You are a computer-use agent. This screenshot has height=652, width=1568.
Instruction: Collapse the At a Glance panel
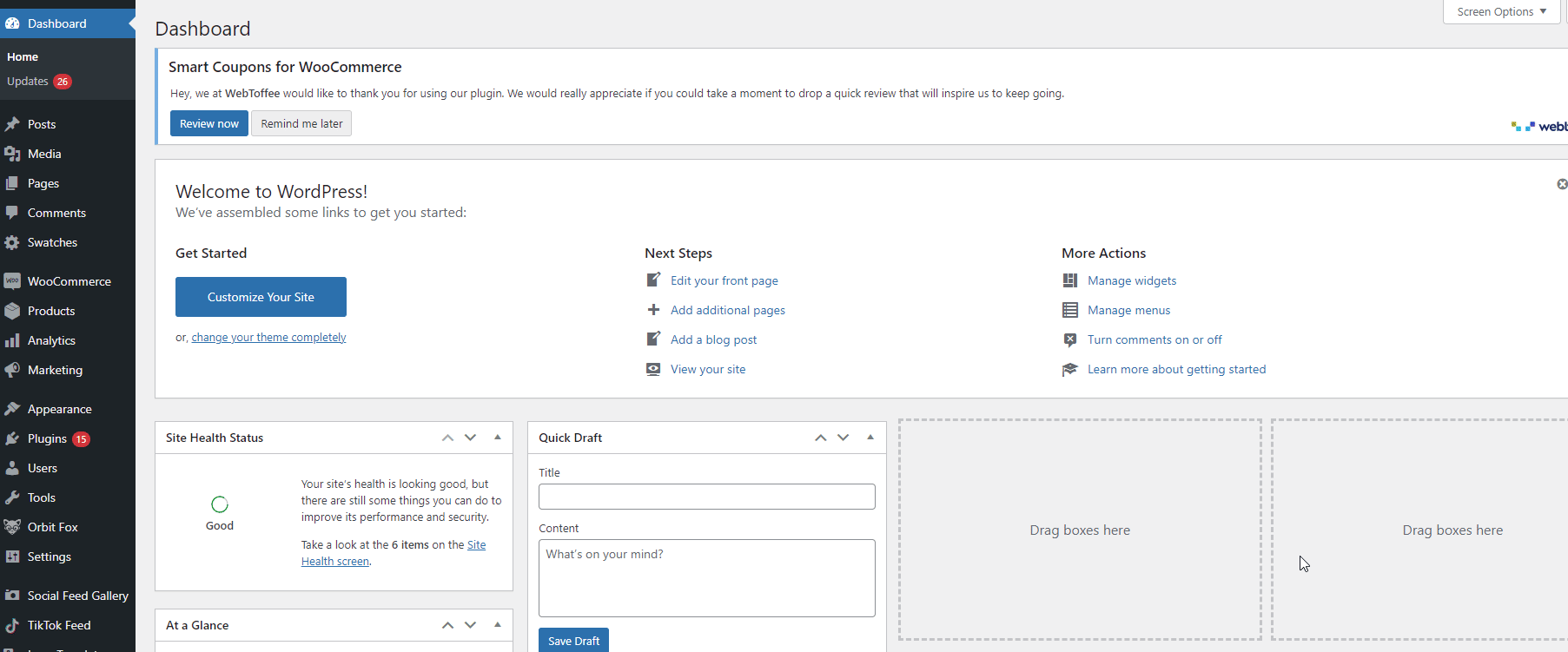coord(498,625)
